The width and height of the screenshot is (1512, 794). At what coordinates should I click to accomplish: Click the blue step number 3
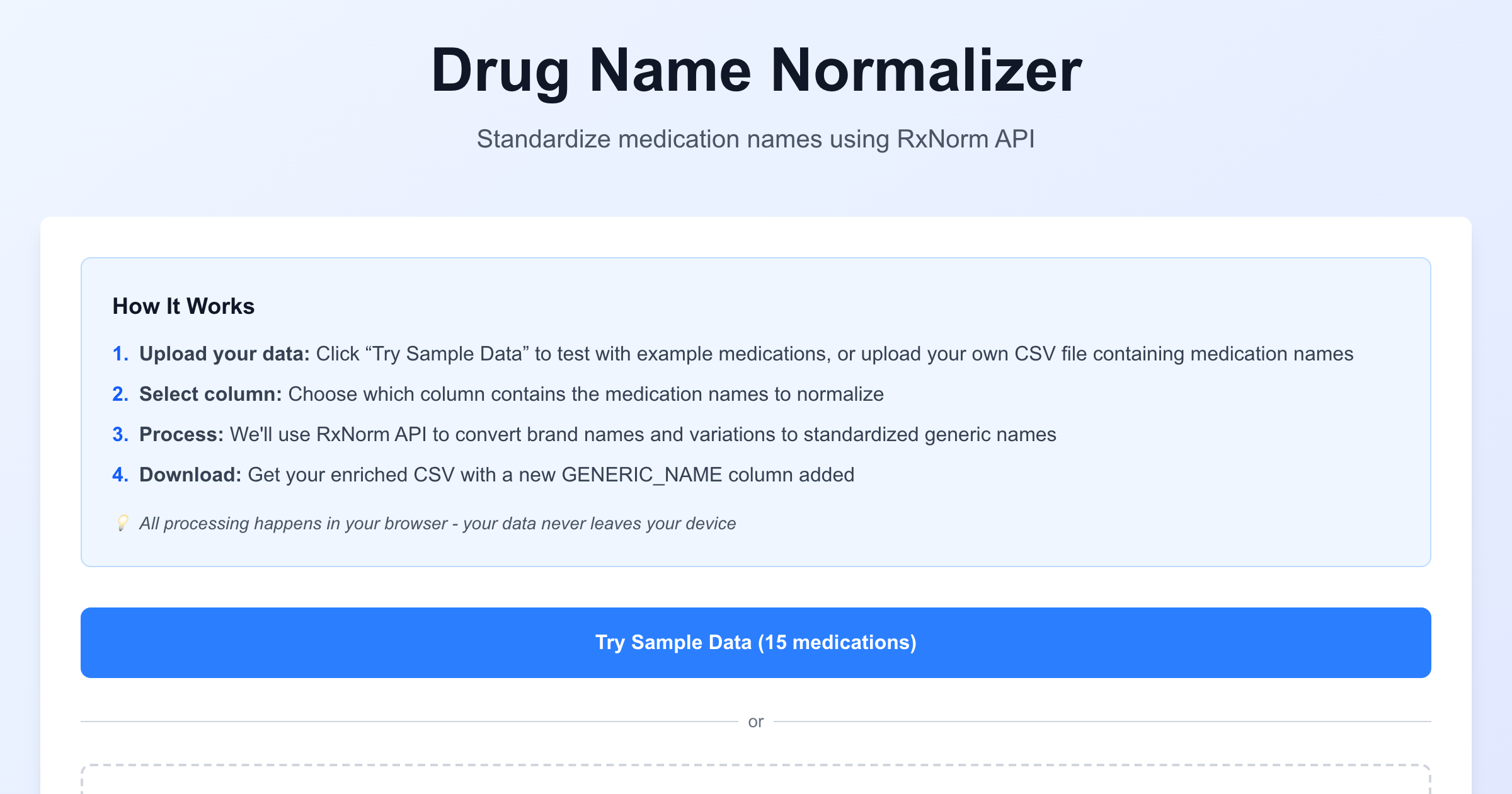click(x=120, y=435)
